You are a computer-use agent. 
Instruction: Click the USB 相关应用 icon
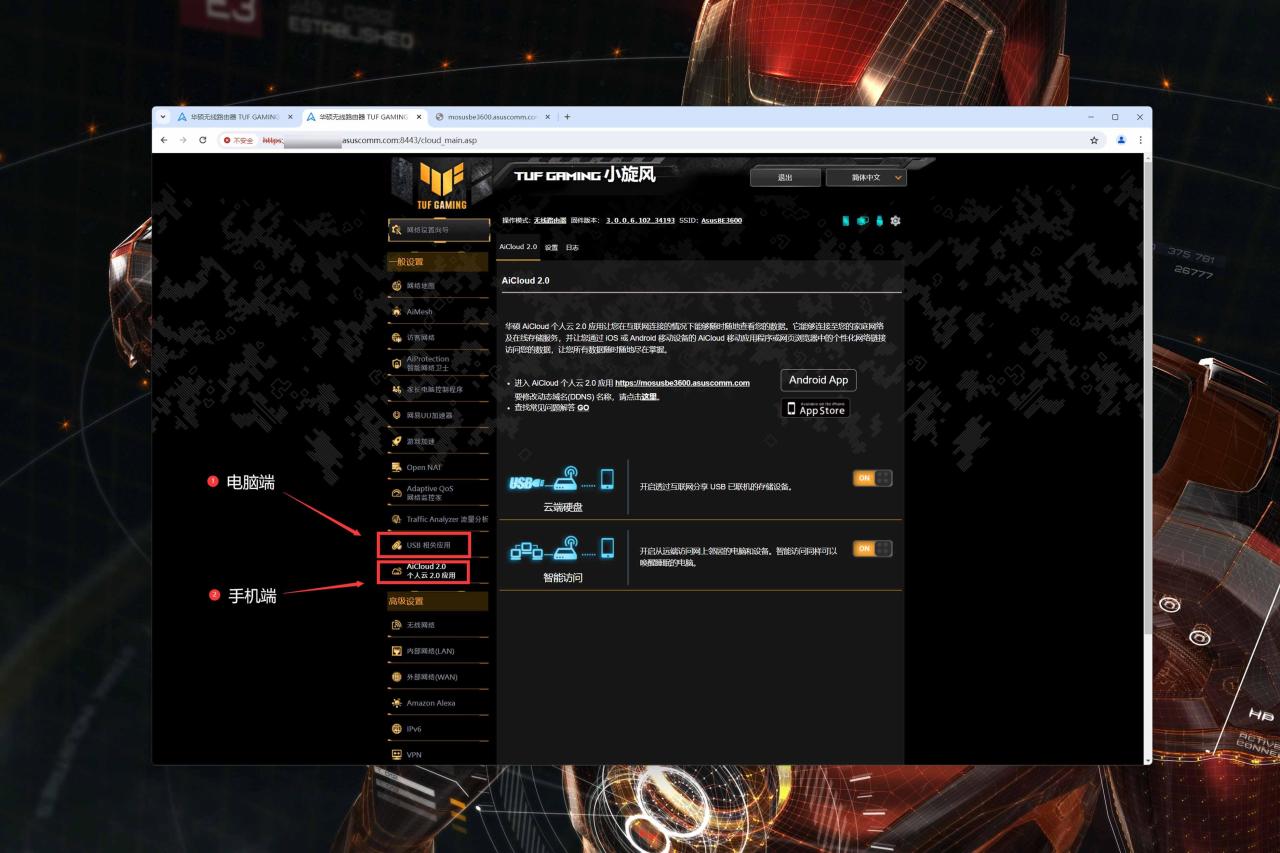pos(397,545)
